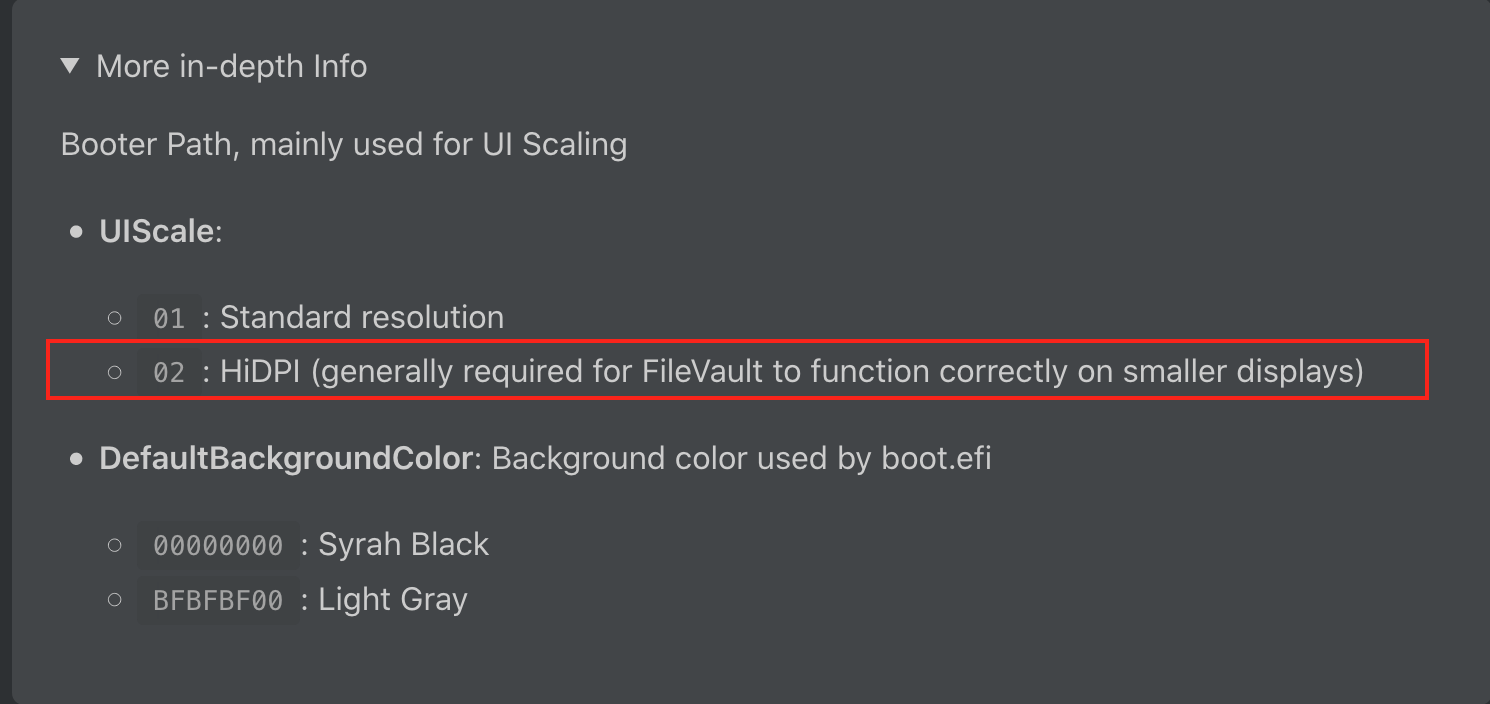1490x704 pixels.
Task: Click the hollow bullet beside 00000000
Action: point(114,546)
